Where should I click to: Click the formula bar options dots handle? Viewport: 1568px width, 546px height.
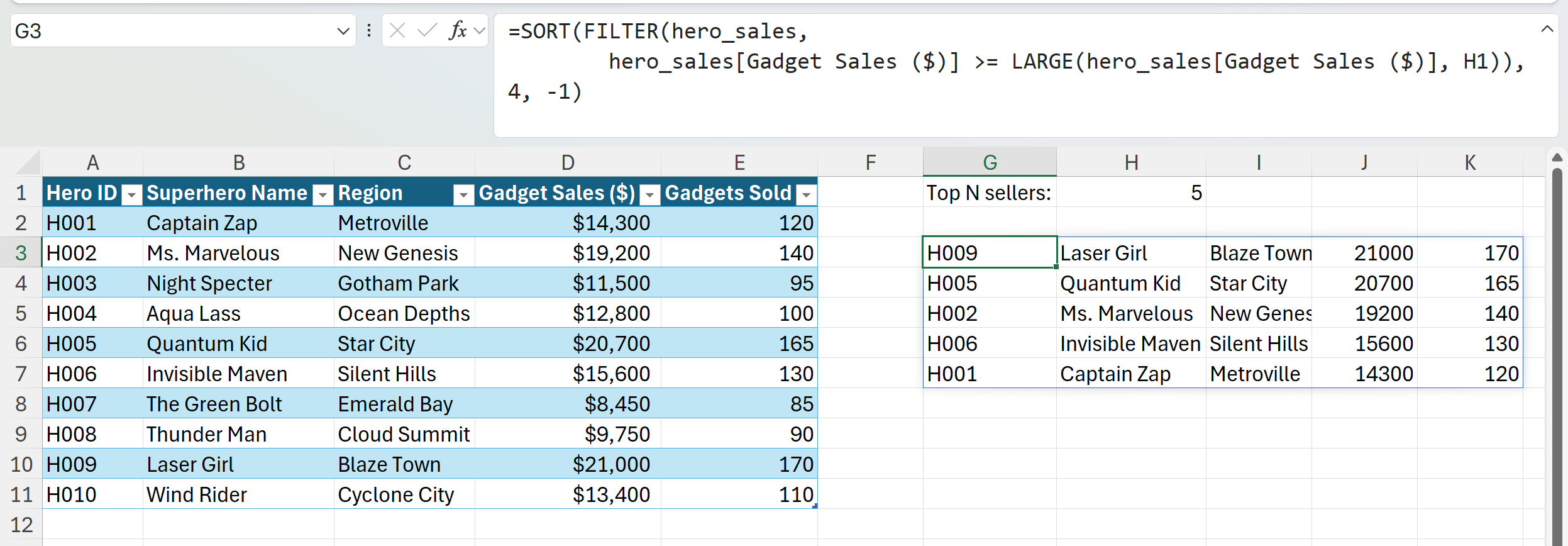point(369,30)
